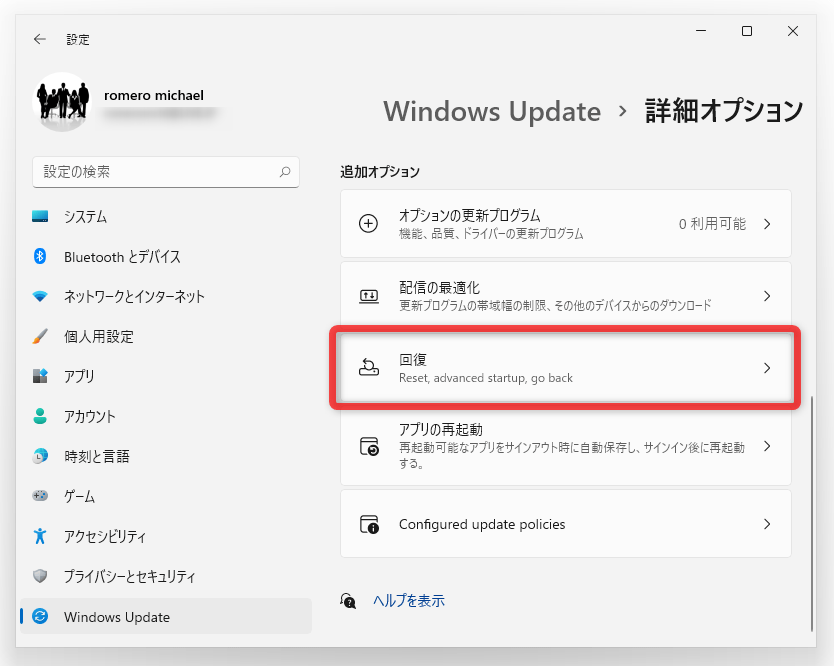Open the romero michael profile picture

(x=62, y=102)
